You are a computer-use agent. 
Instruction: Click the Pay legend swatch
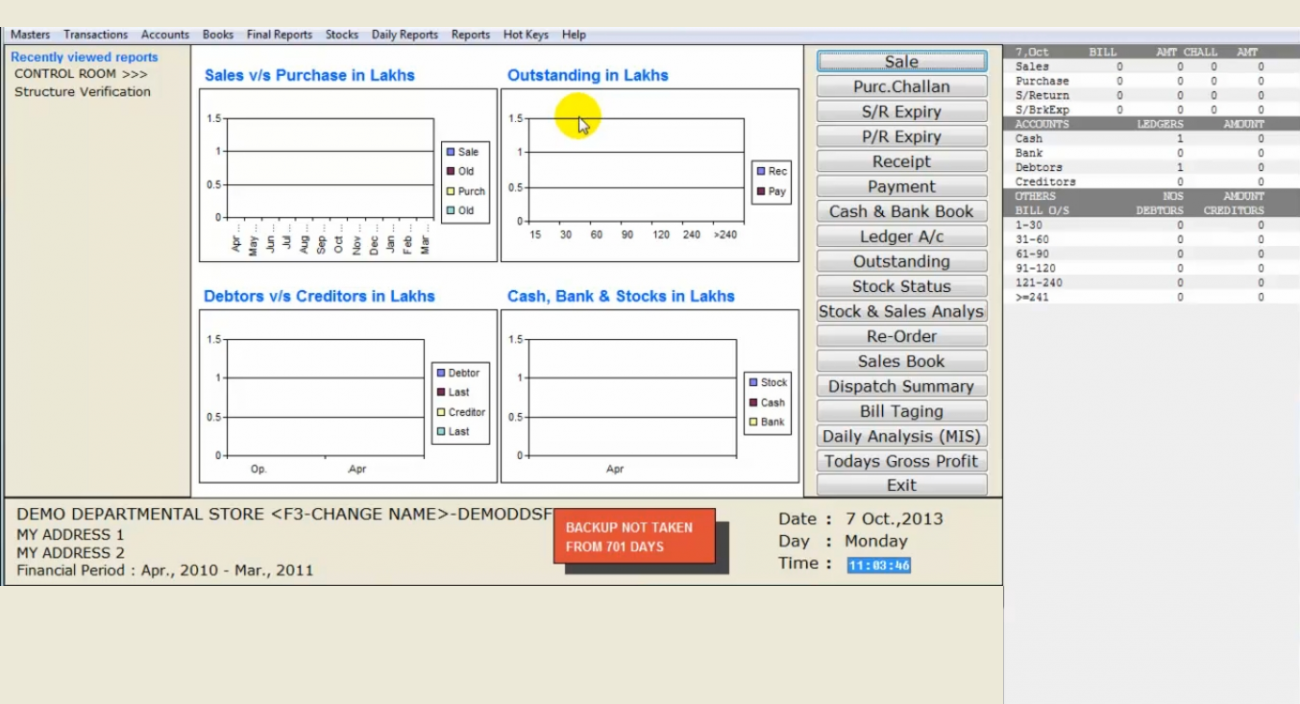click(x=761, y=191)
